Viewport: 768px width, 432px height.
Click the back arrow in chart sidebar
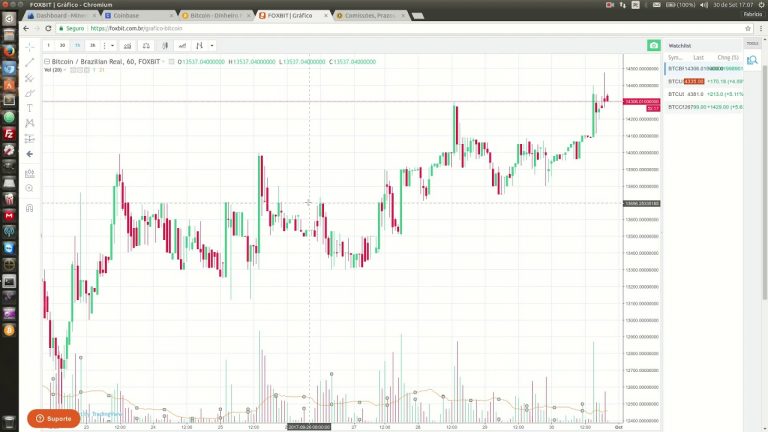[x=30, y=154]
